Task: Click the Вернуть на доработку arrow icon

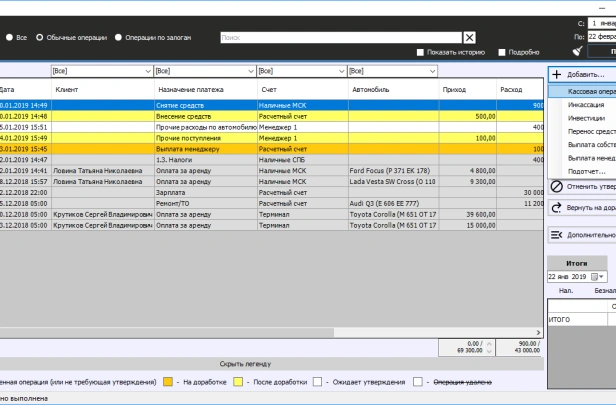Action: [557, 208]
